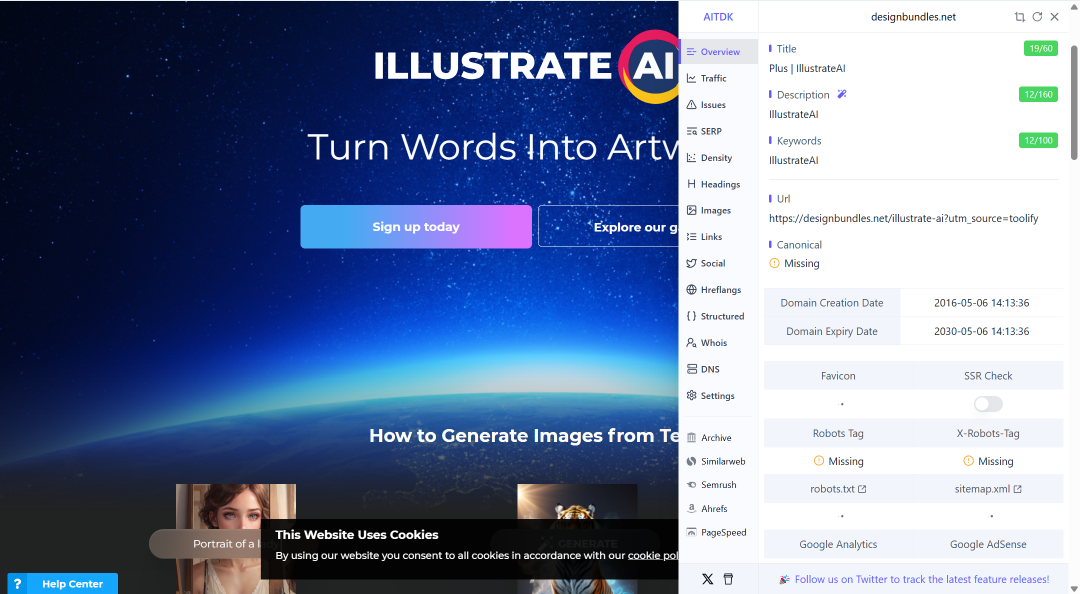Open the sitemap.xml link
Screen dimensions: 1080x594
click(x=988, y=489)
